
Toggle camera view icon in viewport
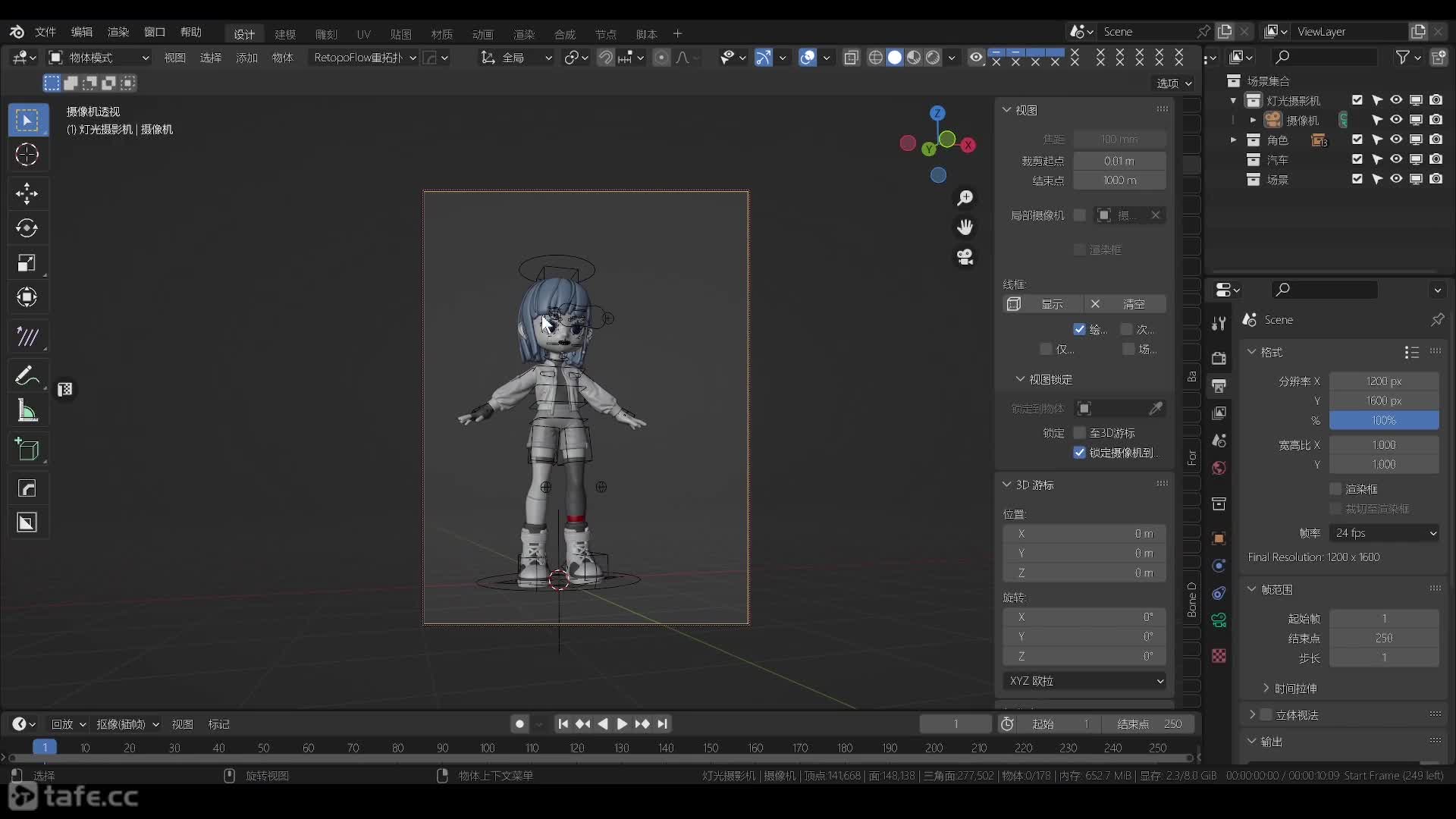click(965, 257)
